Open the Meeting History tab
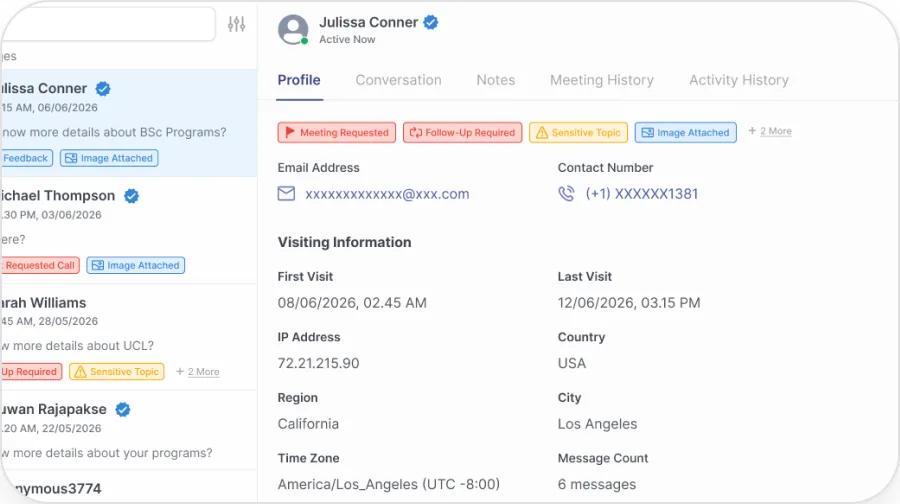 [602, 80]
